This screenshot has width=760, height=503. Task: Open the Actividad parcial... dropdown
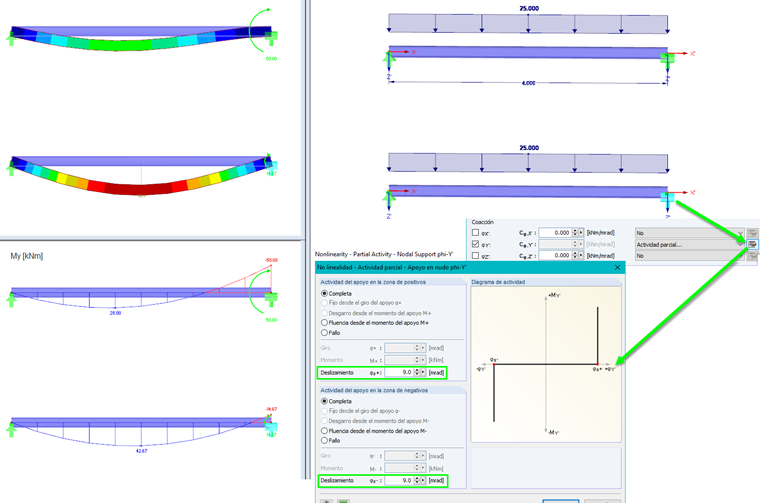tap(689, 244)
